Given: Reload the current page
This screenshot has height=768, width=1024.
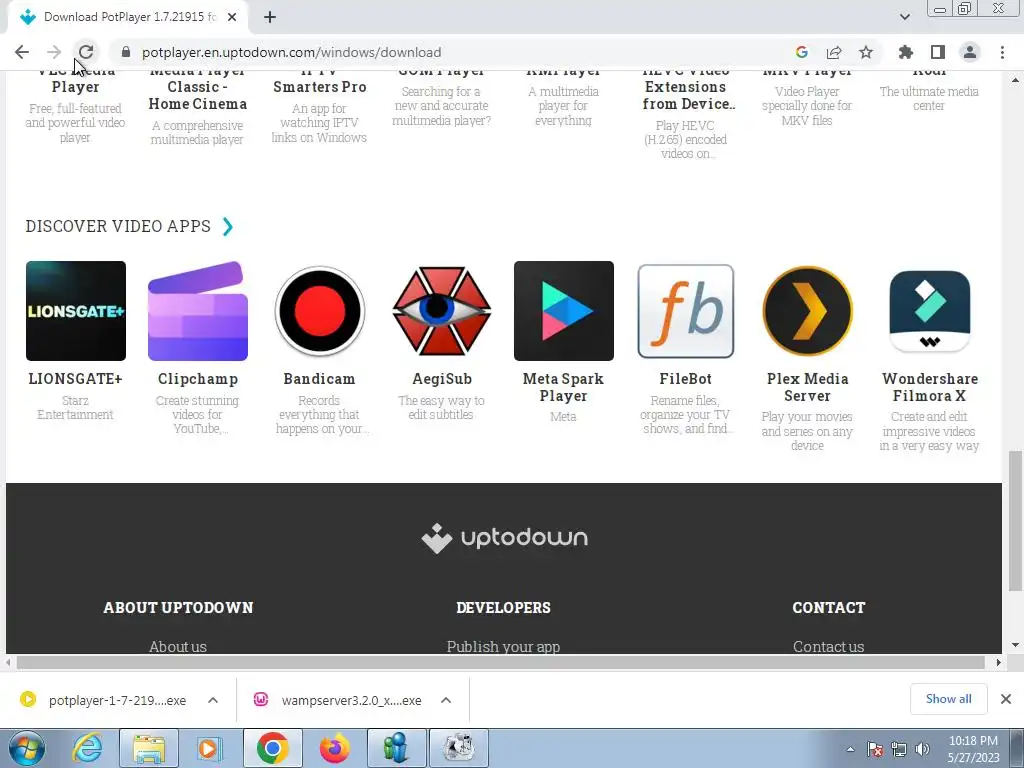Looking at the screenshot, I should click(86, 52).
